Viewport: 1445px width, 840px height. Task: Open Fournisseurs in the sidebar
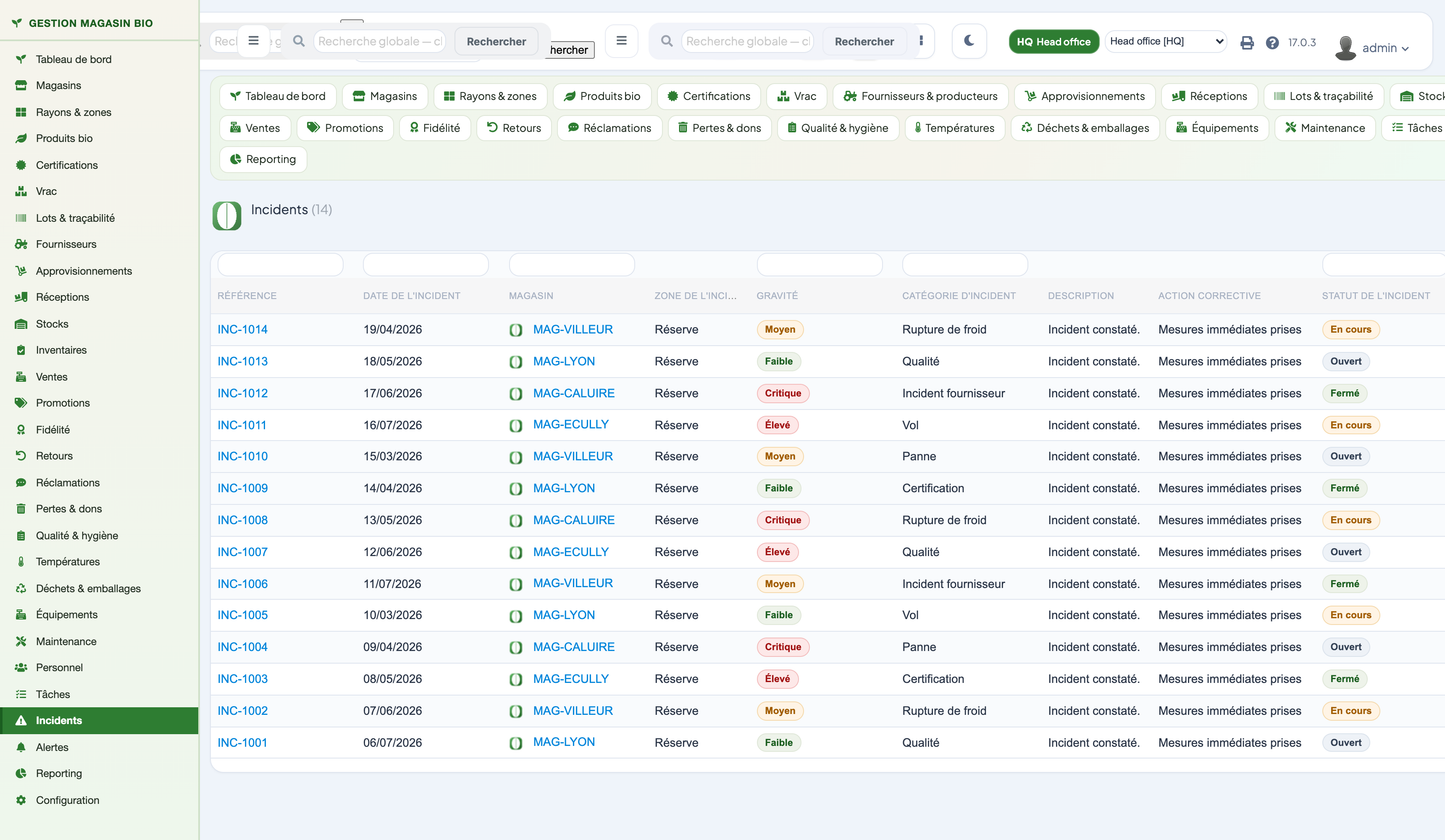[x=99, y=244]
